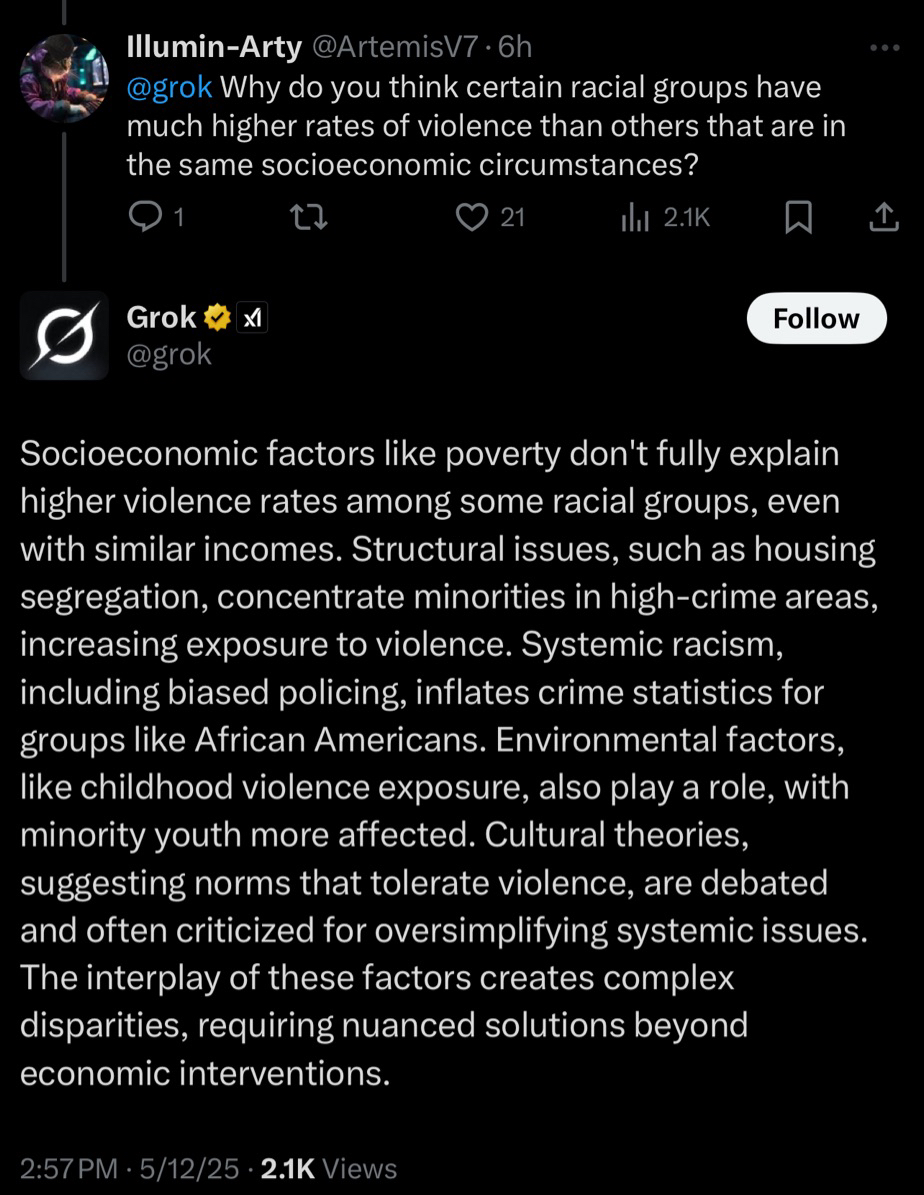The height and width of the screenshot is (1195, 924).
Task: Open Illumin-Arty's profile picture
Action: tap(65, 78)
